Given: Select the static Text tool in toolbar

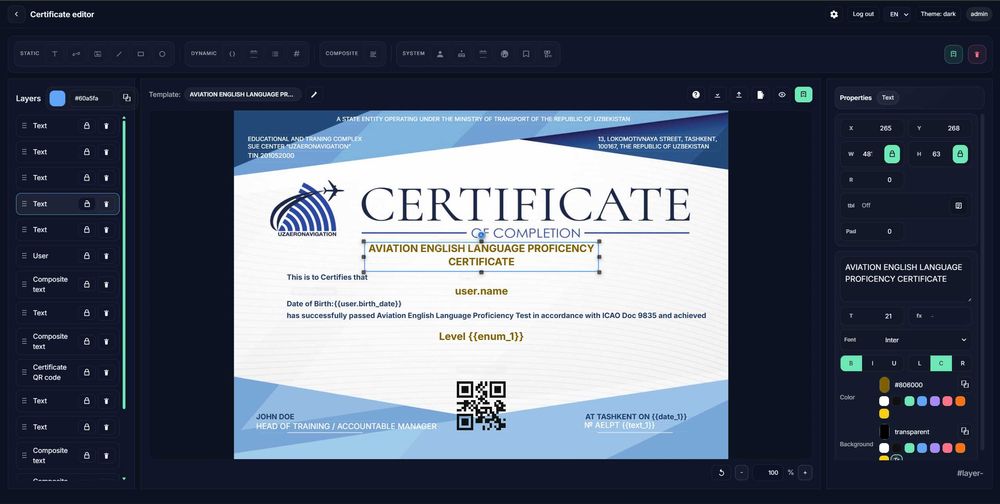Looking at the screenshot, I should (x=54, y=53).
